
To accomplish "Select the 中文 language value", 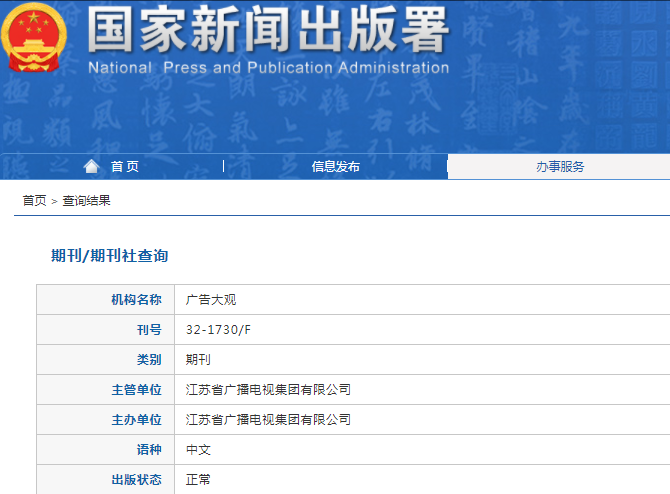I will 198,450.
